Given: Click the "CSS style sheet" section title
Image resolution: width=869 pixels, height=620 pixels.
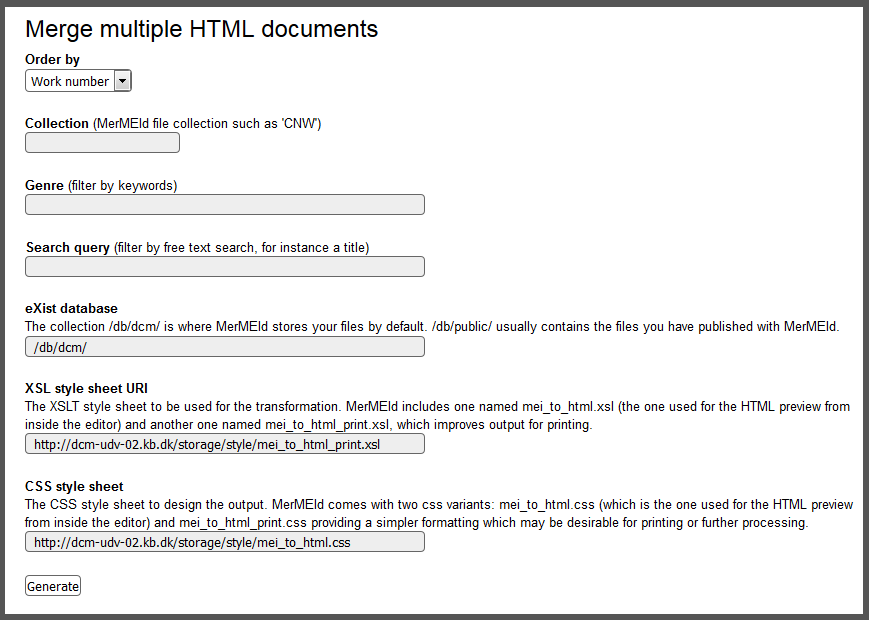Looking at the screenshot, I should coord(74,486).
